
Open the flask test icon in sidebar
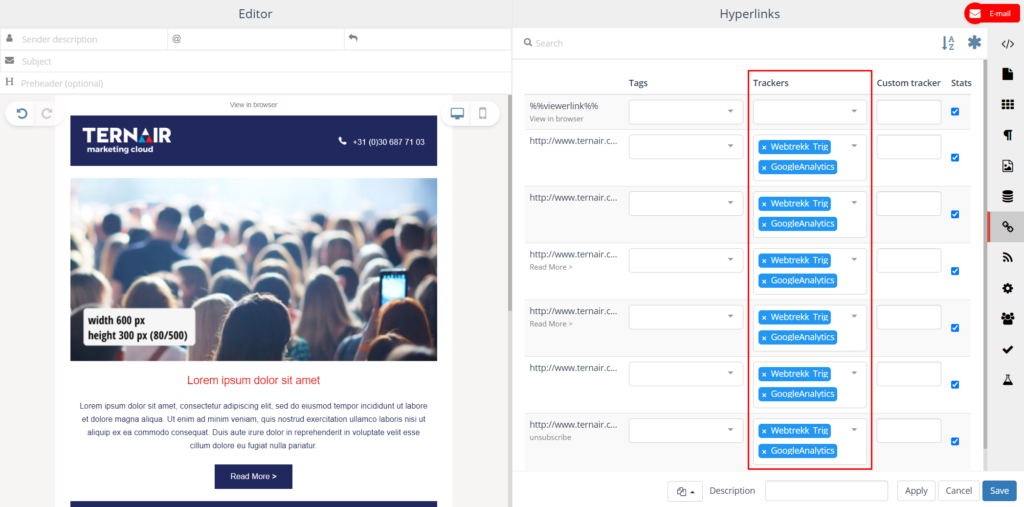coord(1007,380)
